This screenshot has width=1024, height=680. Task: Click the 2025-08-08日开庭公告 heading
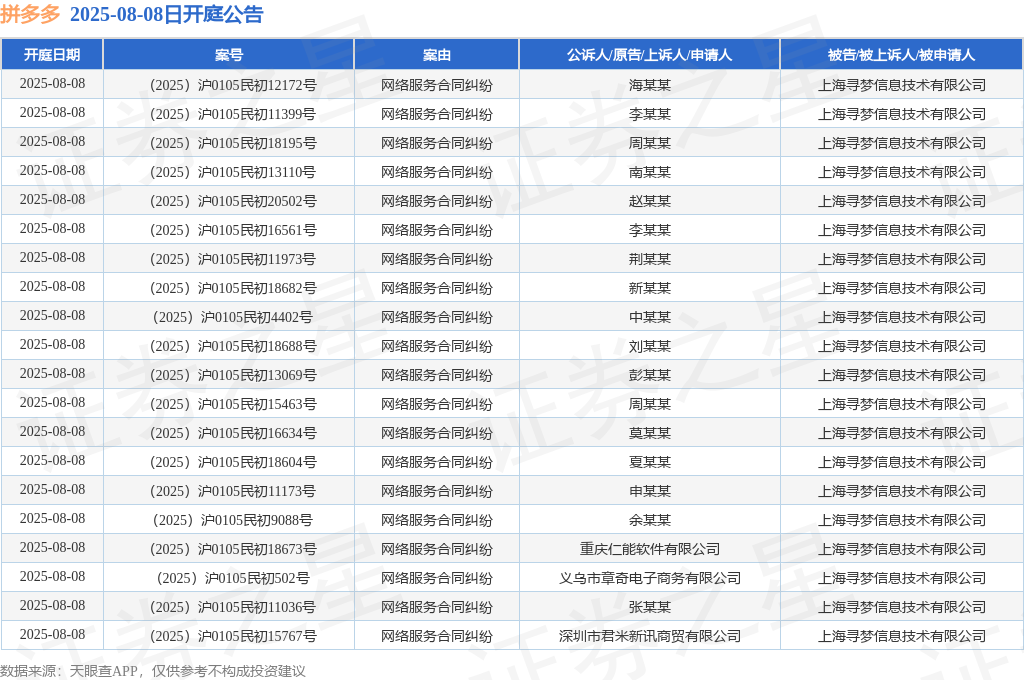(167, 14)
